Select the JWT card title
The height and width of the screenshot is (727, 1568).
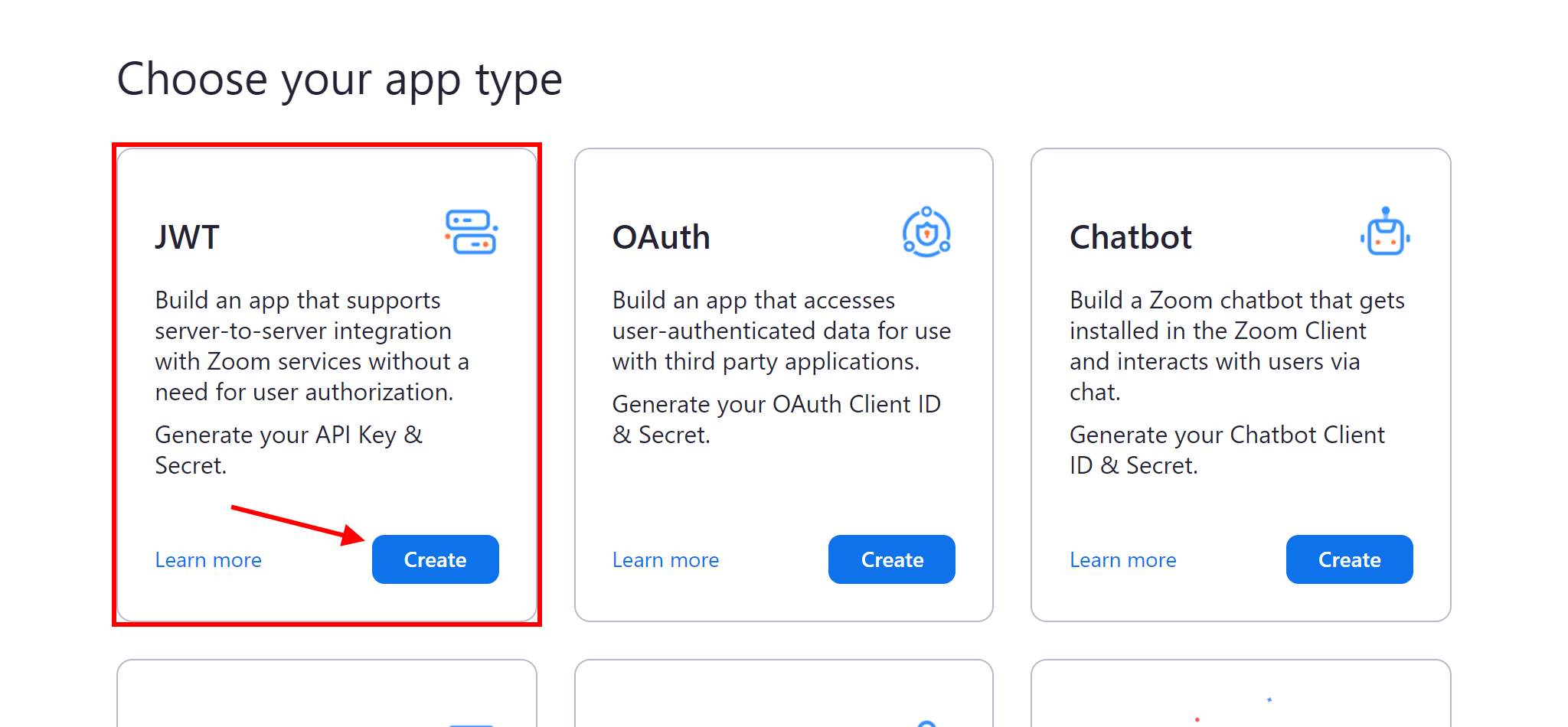pyautogui.click(x=187, y=237)
